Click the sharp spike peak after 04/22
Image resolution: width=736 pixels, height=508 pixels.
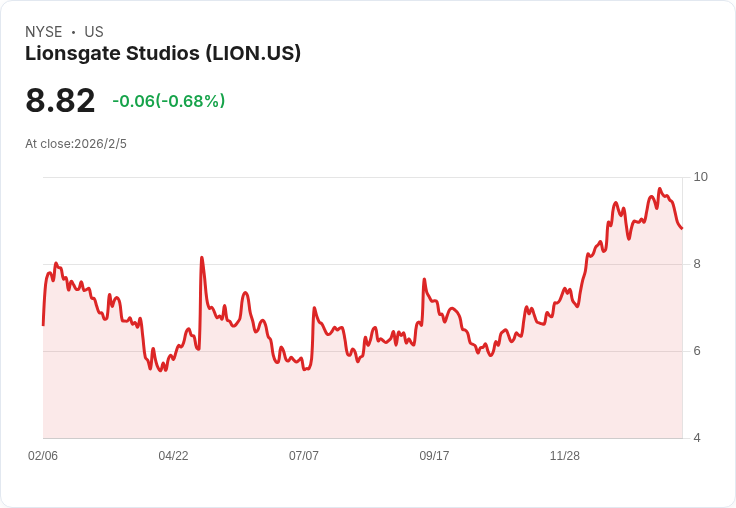[202, 258]
